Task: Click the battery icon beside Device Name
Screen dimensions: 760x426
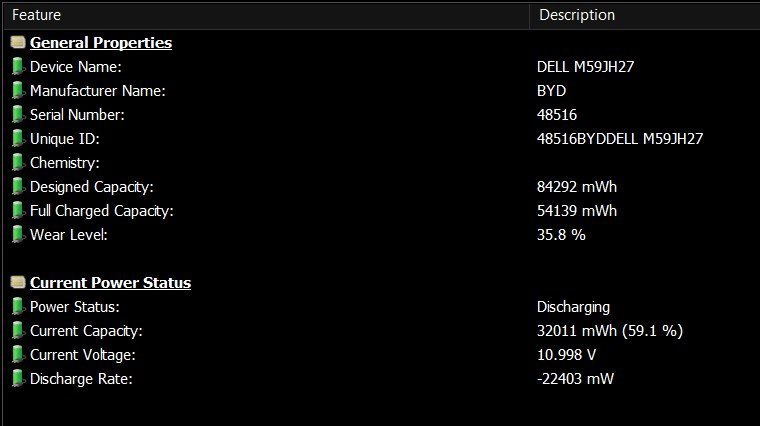Action: [x=18, y=67]
